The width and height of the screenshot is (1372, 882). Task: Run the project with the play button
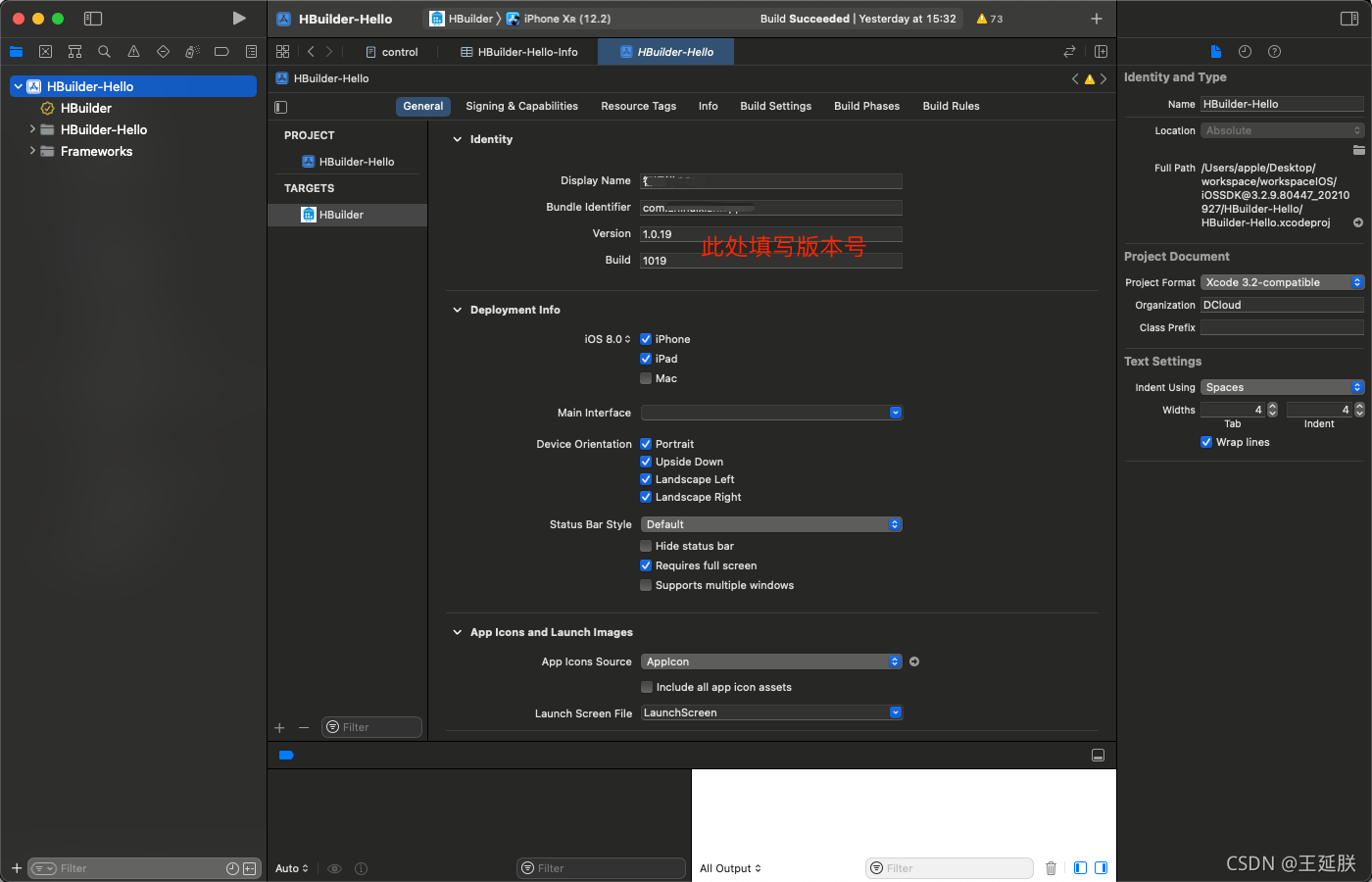239,19
